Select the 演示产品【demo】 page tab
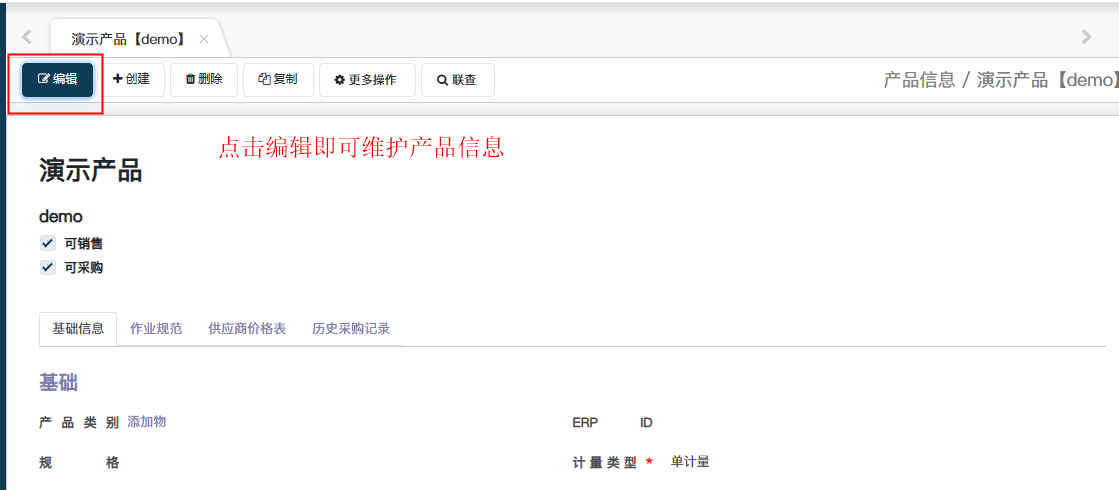Viewport: 1119px width, 490px height. [x=128, y=39]
